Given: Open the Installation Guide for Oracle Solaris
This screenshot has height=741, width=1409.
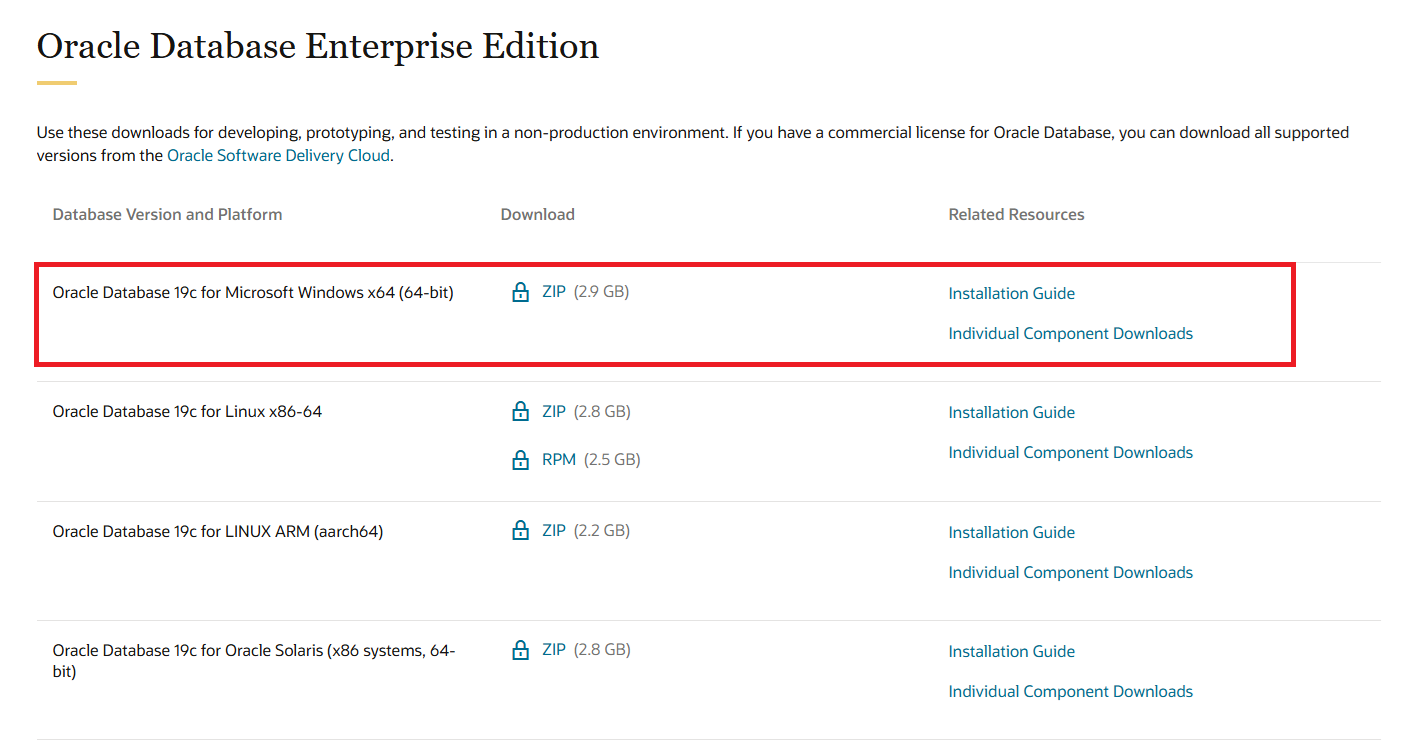Looking at the screenshot, I should pyautogui.click(x=1012, y=651).
